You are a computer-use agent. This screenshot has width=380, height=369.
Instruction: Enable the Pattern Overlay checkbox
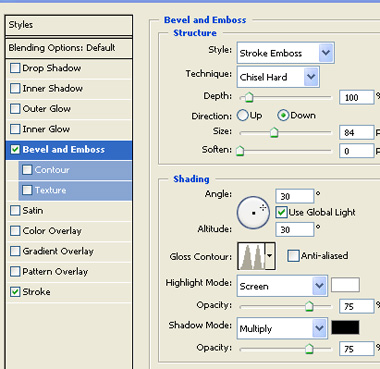pos(15,271)
